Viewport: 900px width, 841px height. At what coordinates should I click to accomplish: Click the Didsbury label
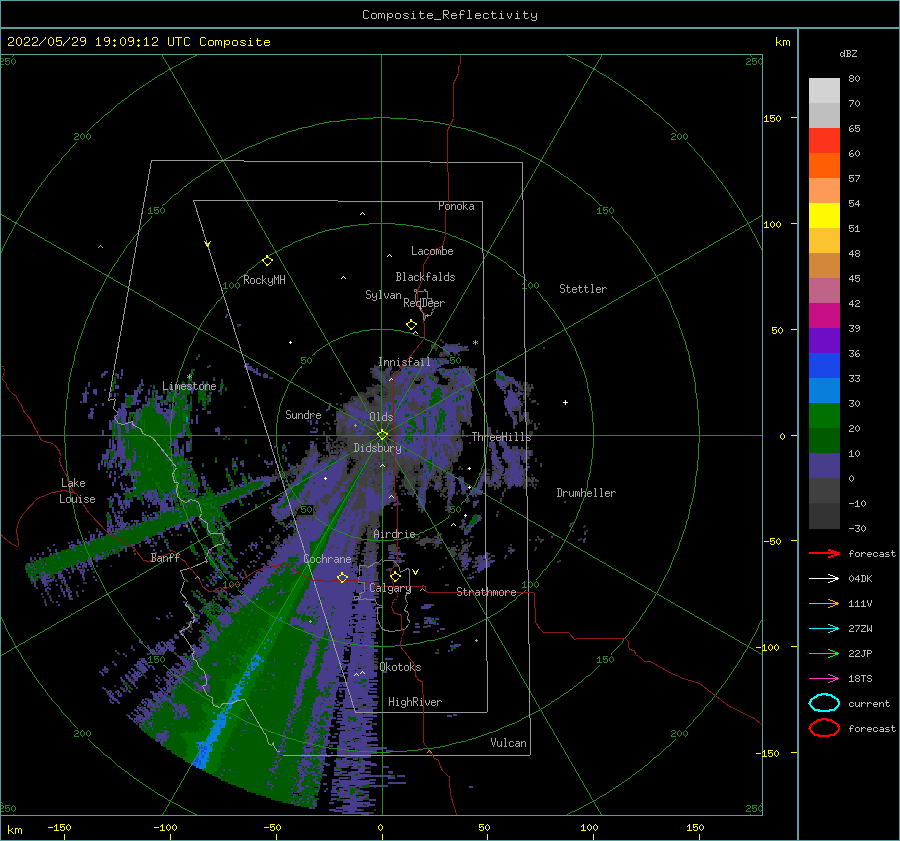coord(377,448)
